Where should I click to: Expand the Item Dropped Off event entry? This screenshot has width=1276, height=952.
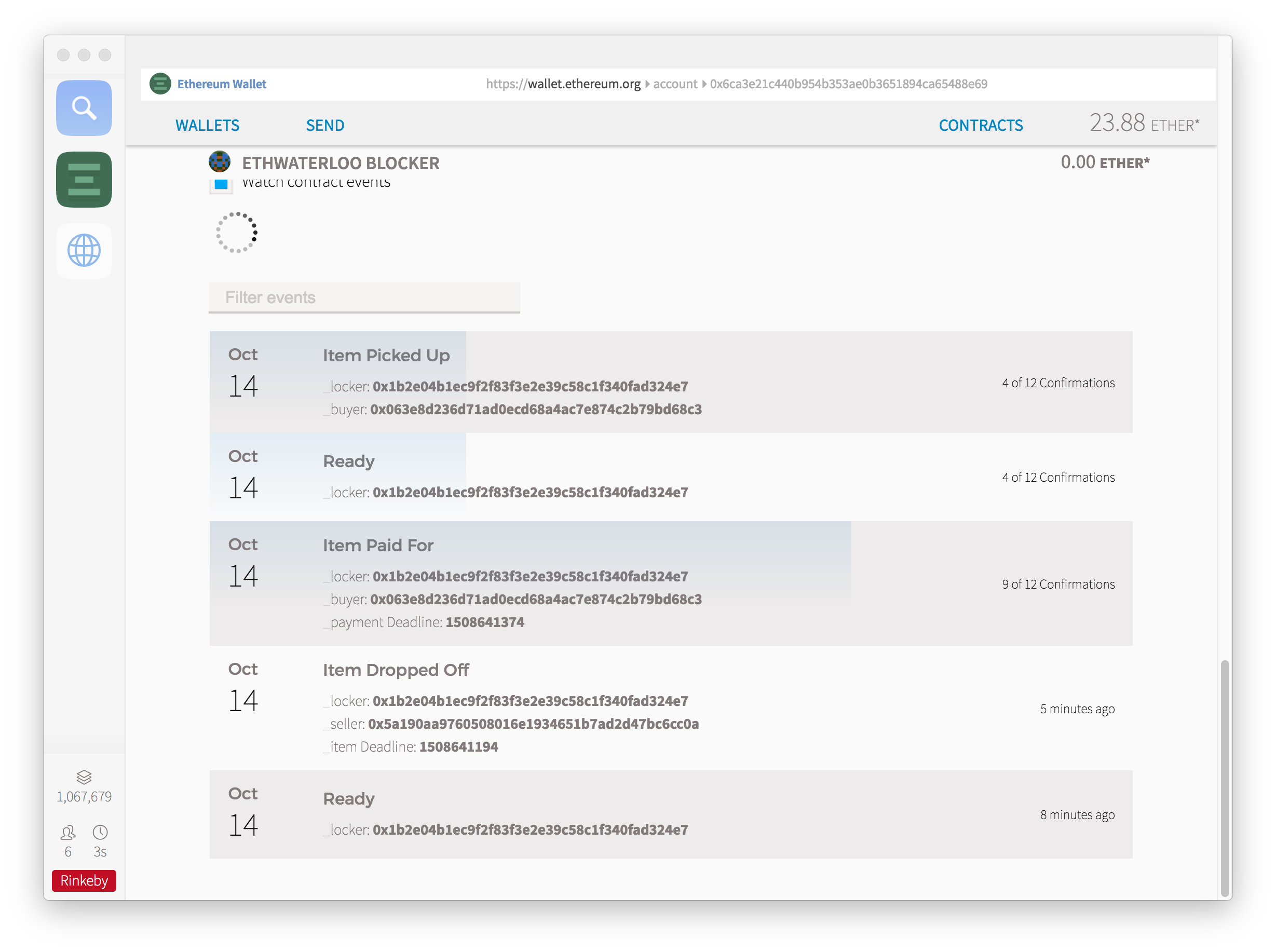click(x=396, y=670)
